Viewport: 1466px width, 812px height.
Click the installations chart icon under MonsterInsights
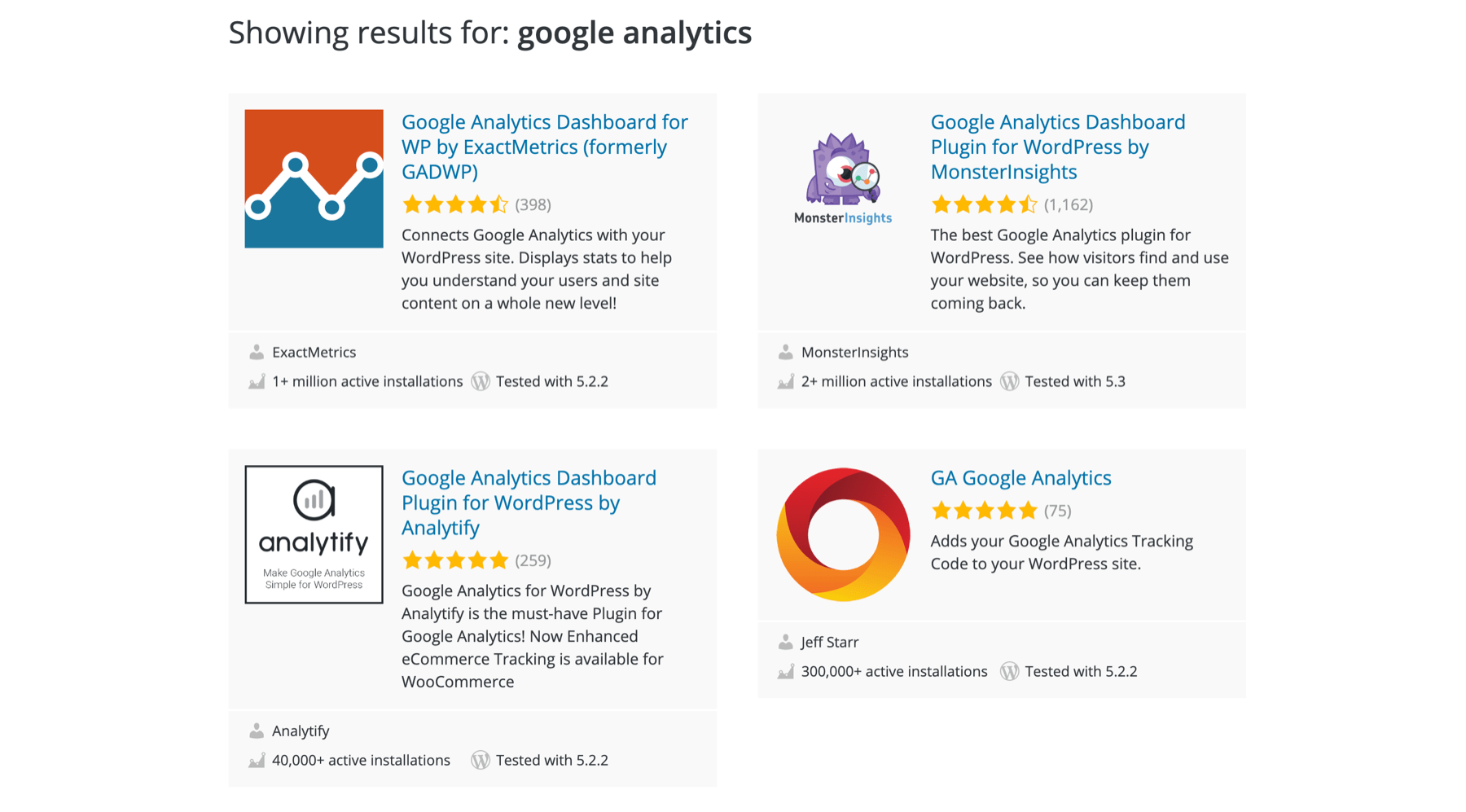tap(785, 380)
